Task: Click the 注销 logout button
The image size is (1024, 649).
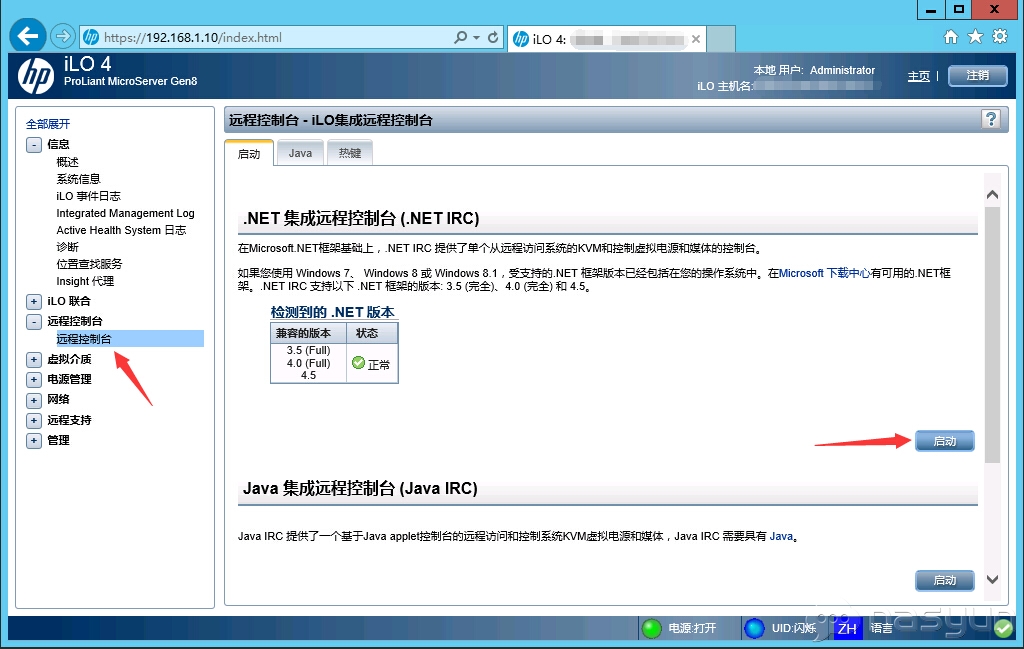Action: [x=978, y=76]
